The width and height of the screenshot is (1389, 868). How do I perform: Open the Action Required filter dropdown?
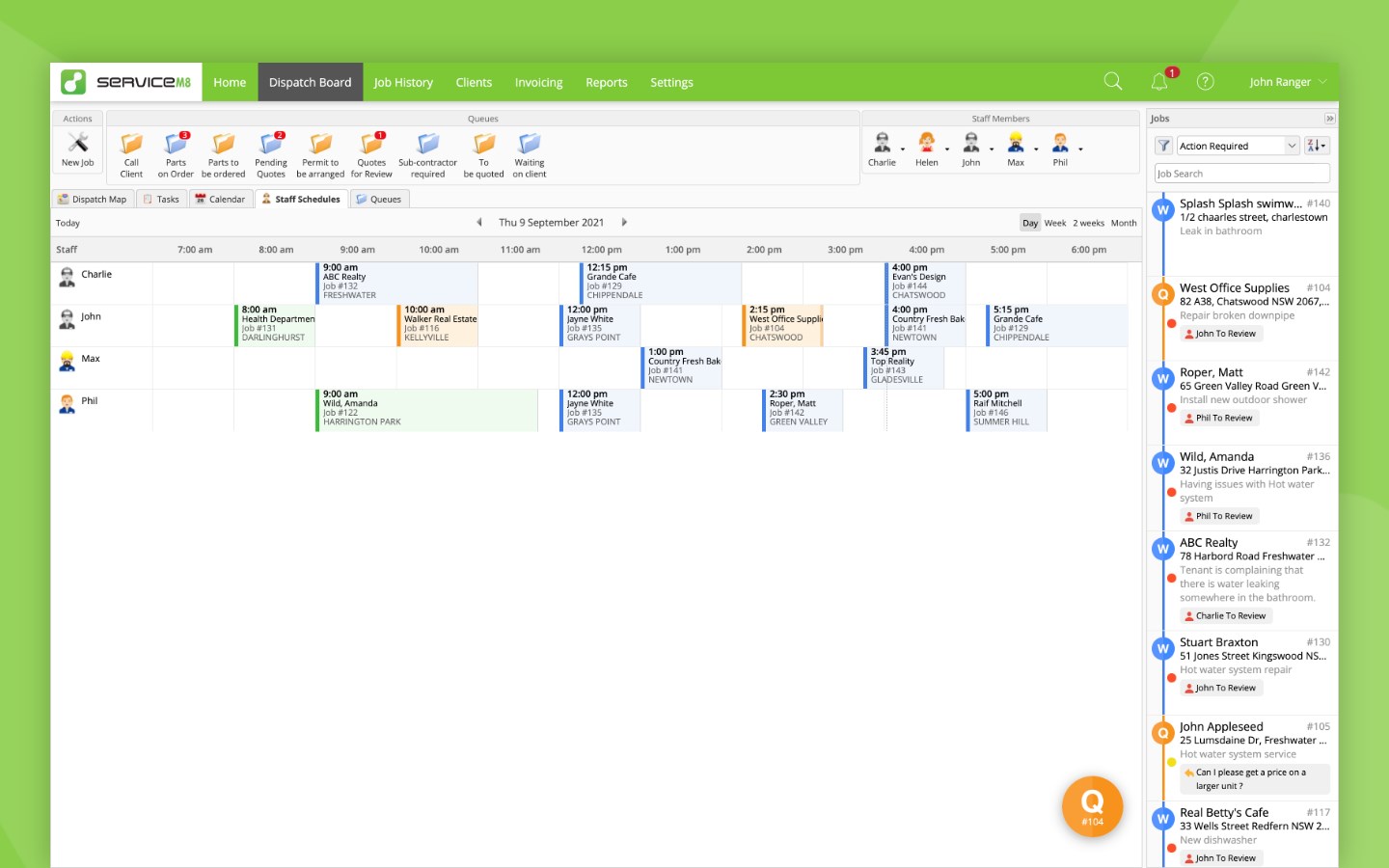1238,146
